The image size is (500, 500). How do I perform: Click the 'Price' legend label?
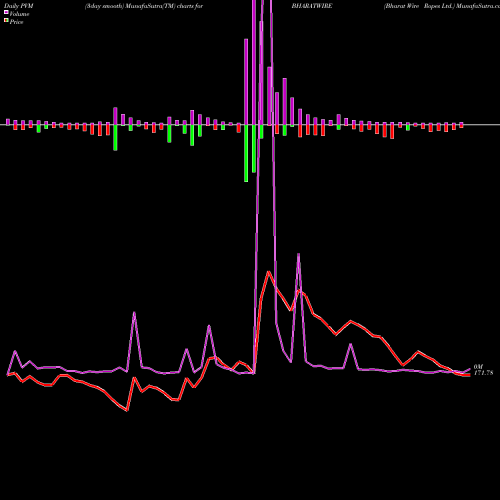coord(16,22)
